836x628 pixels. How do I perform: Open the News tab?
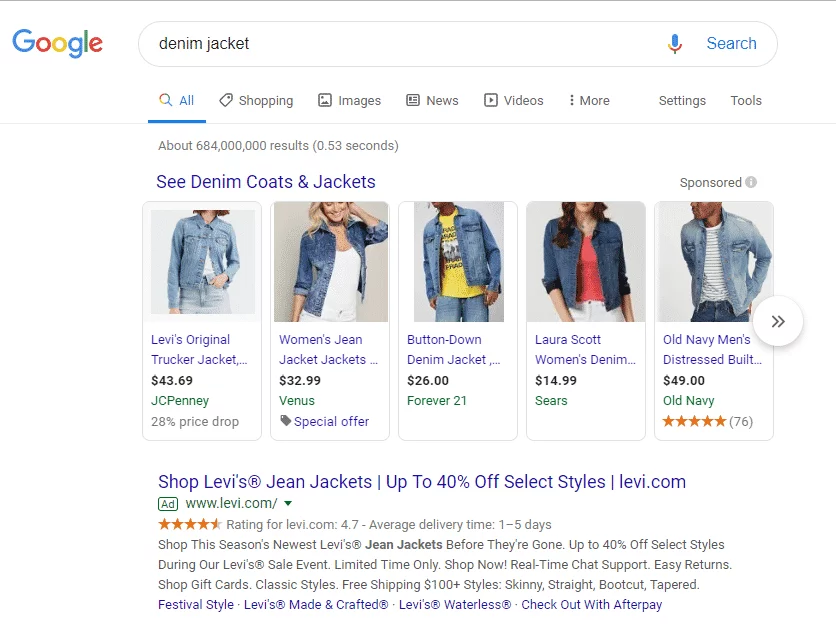(432, 100)
